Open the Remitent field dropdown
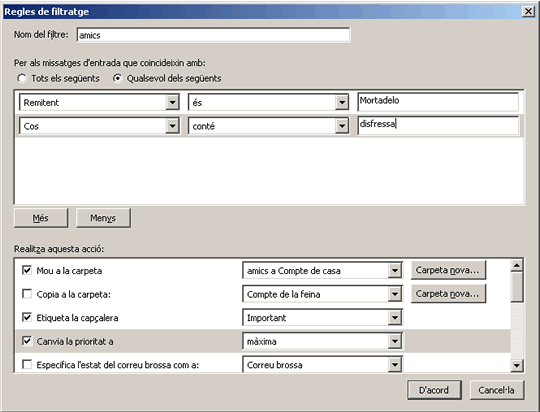The height and width of the screenshot is (412, 540). point(172,102)
